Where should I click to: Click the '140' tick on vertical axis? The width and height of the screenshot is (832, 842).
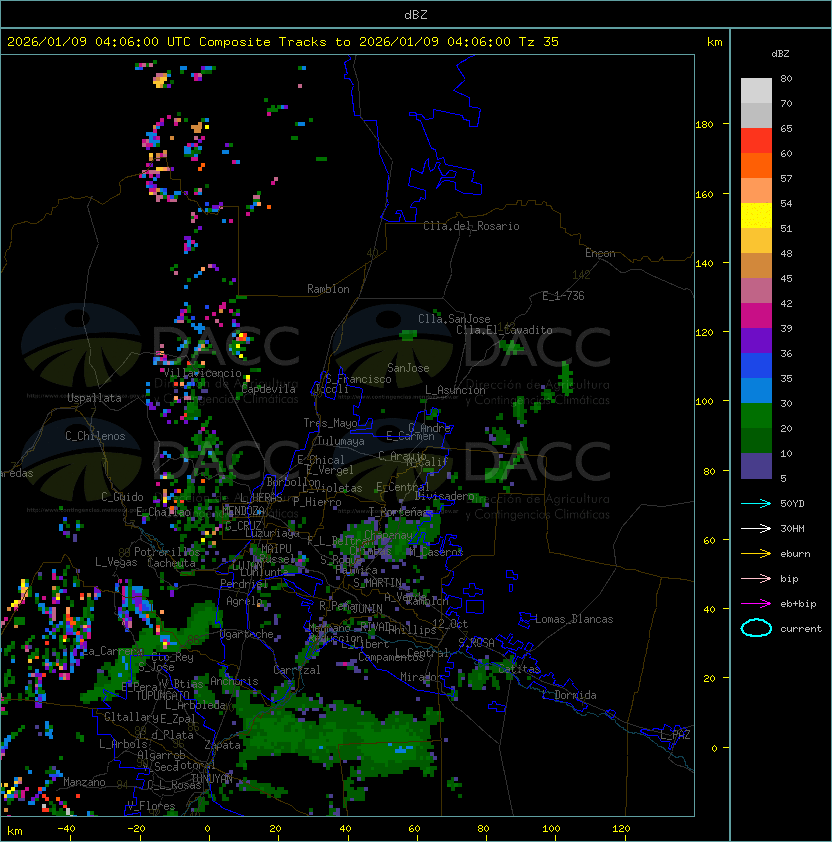(704, 264)
